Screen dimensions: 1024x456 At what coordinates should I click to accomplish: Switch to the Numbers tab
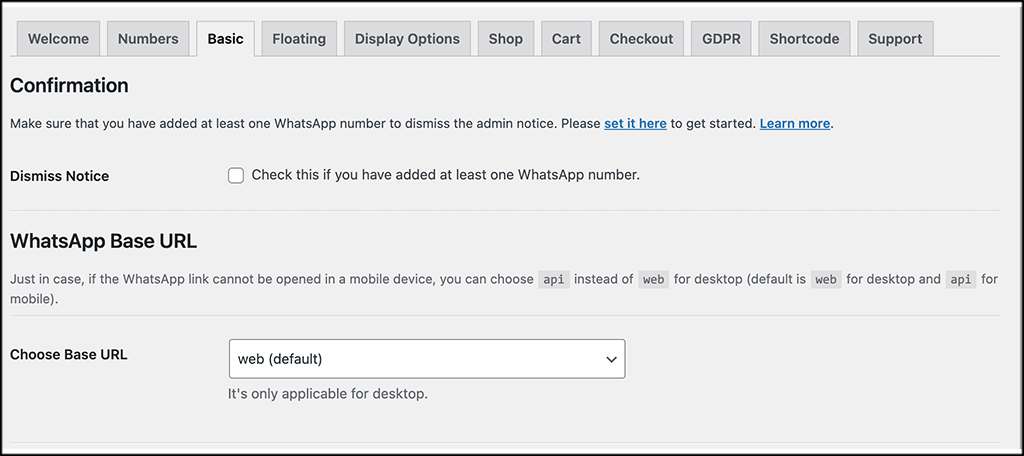[x=148, y=39]
